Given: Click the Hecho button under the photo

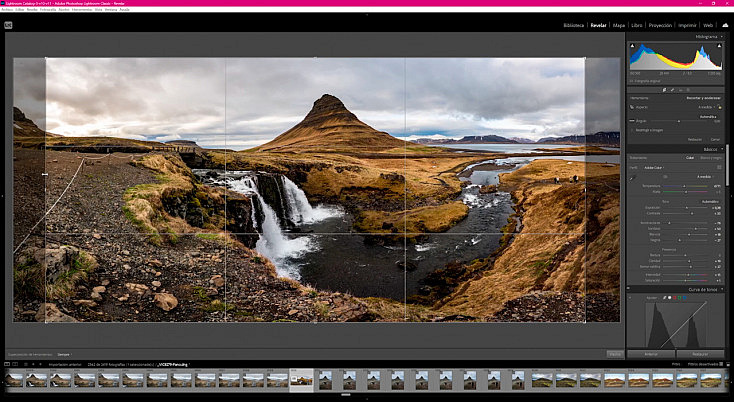Looking at the screenshot, I should click(615, 354).
